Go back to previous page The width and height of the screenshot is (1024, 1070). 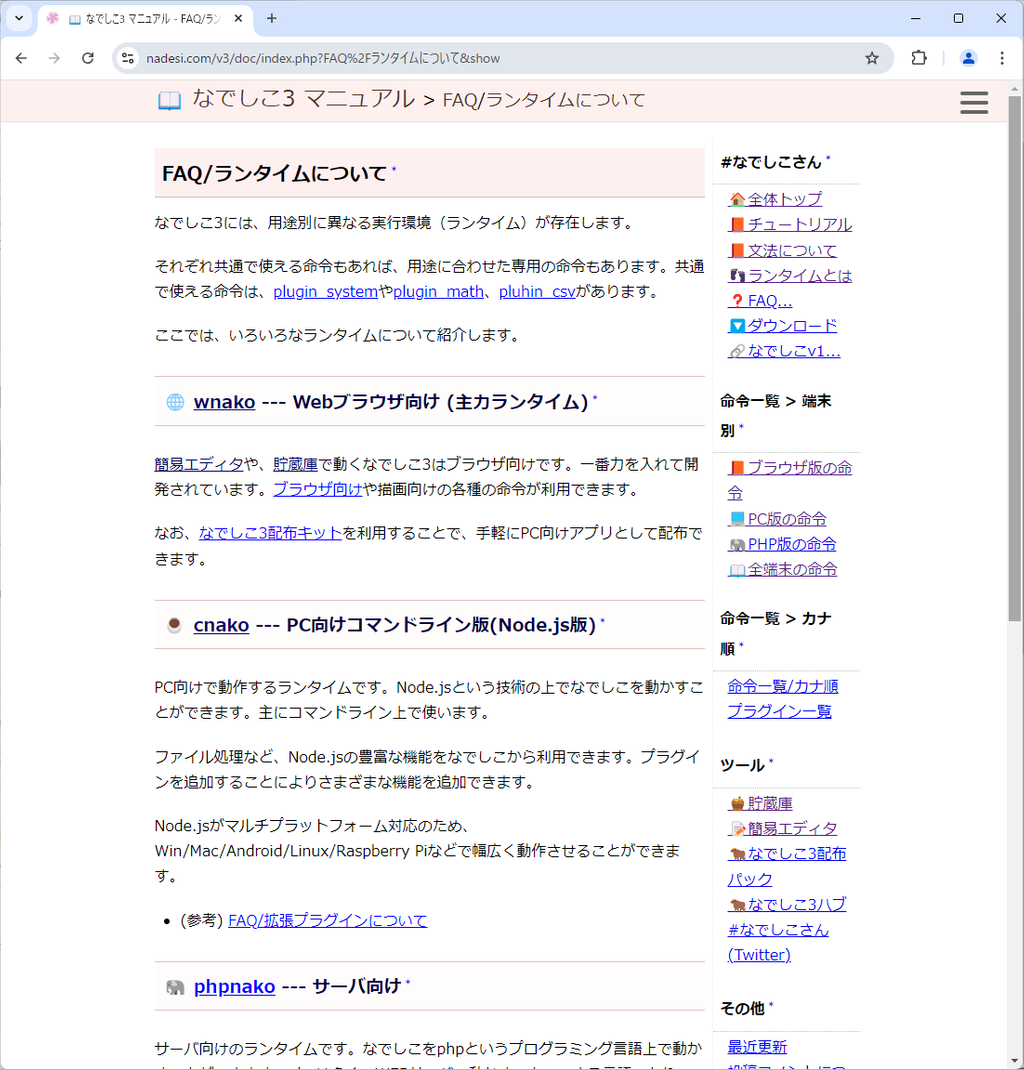pos(21,58)
